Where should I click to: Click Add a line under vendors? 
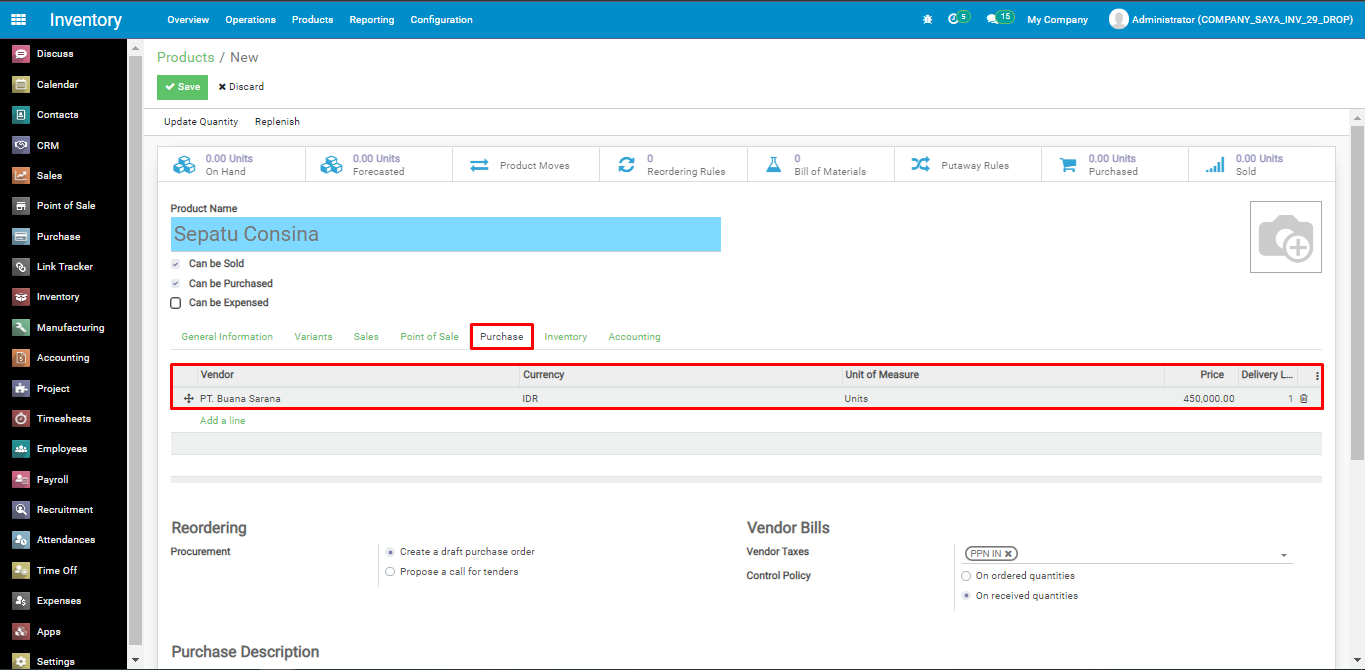click(x=222, y=421)
